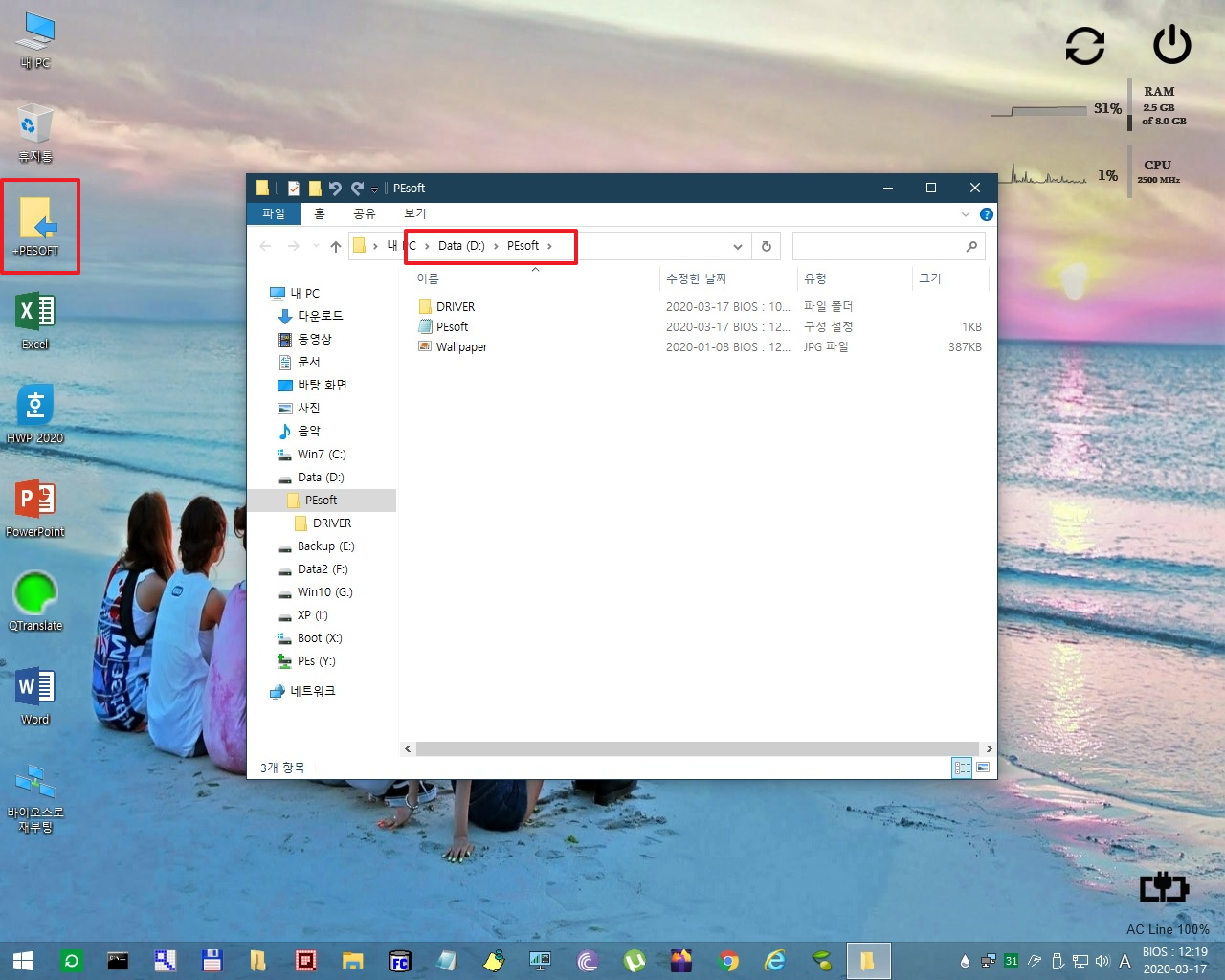Switch to large icons view layout
This screenshot has height=980, width=1225.
[x=983, y=768]
